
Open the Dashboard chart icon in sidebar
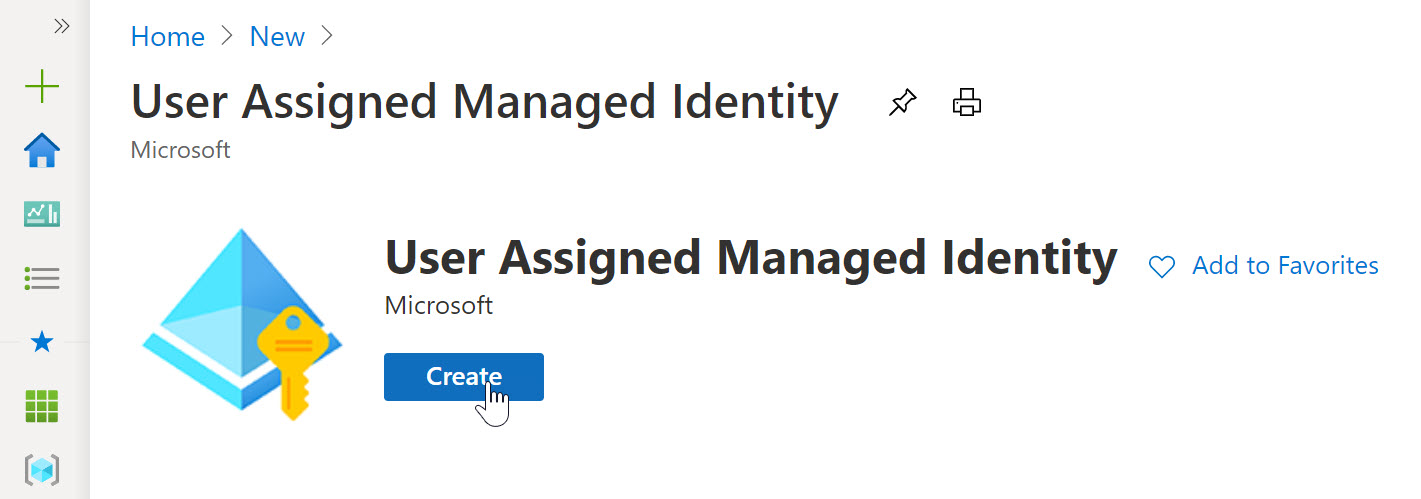[x=42, y=214]
